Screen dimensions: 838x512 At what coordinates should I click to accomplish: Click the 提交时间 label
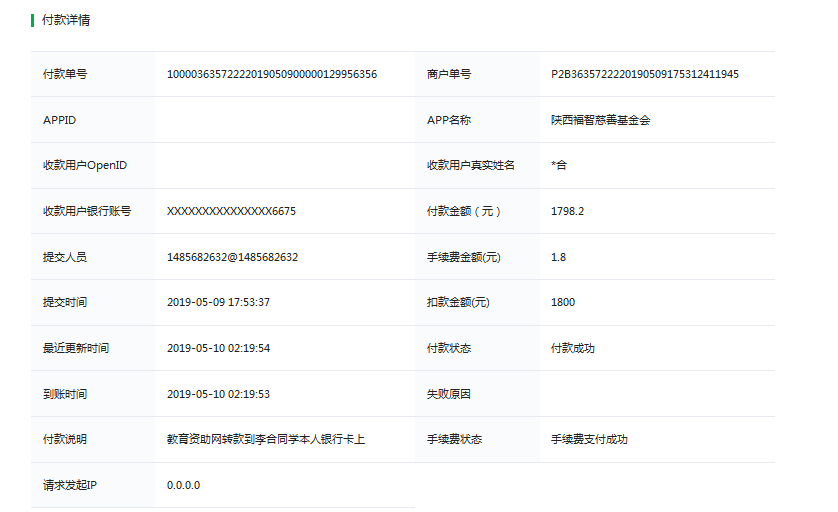[x=65, y=302]
